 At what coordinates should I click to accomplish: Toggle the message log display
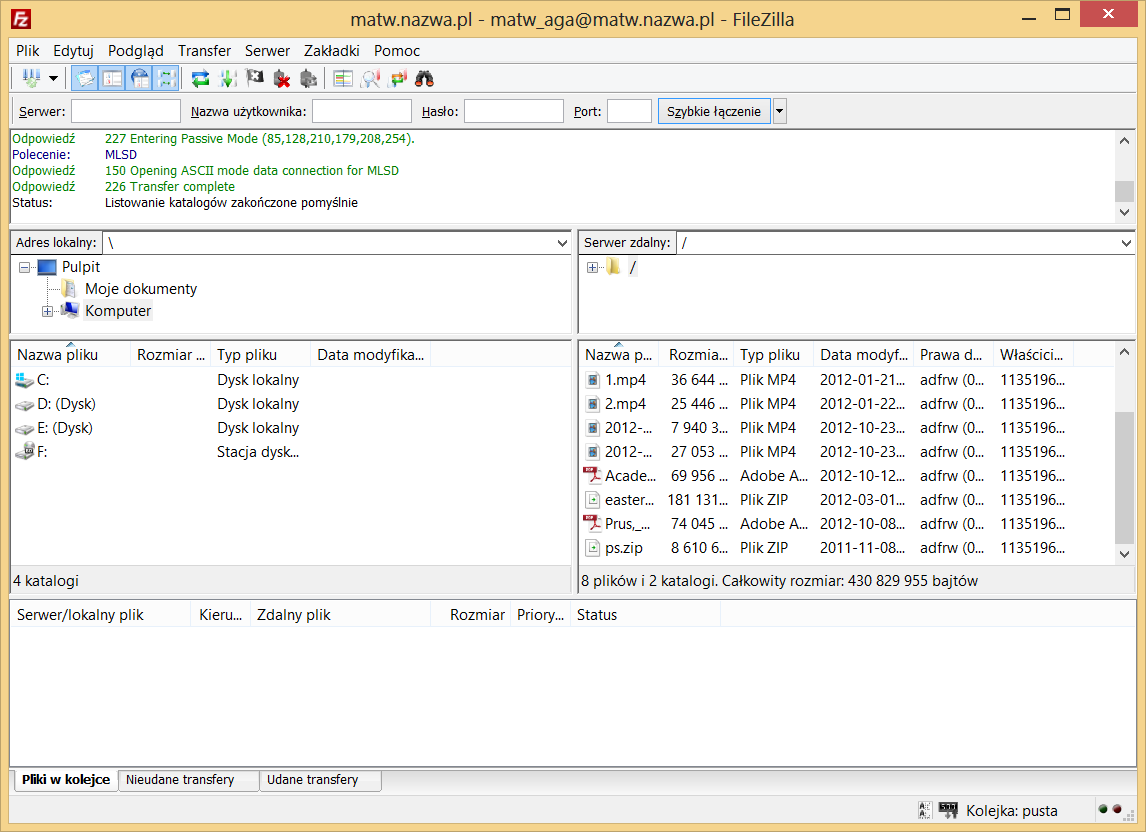coord(85,78)
